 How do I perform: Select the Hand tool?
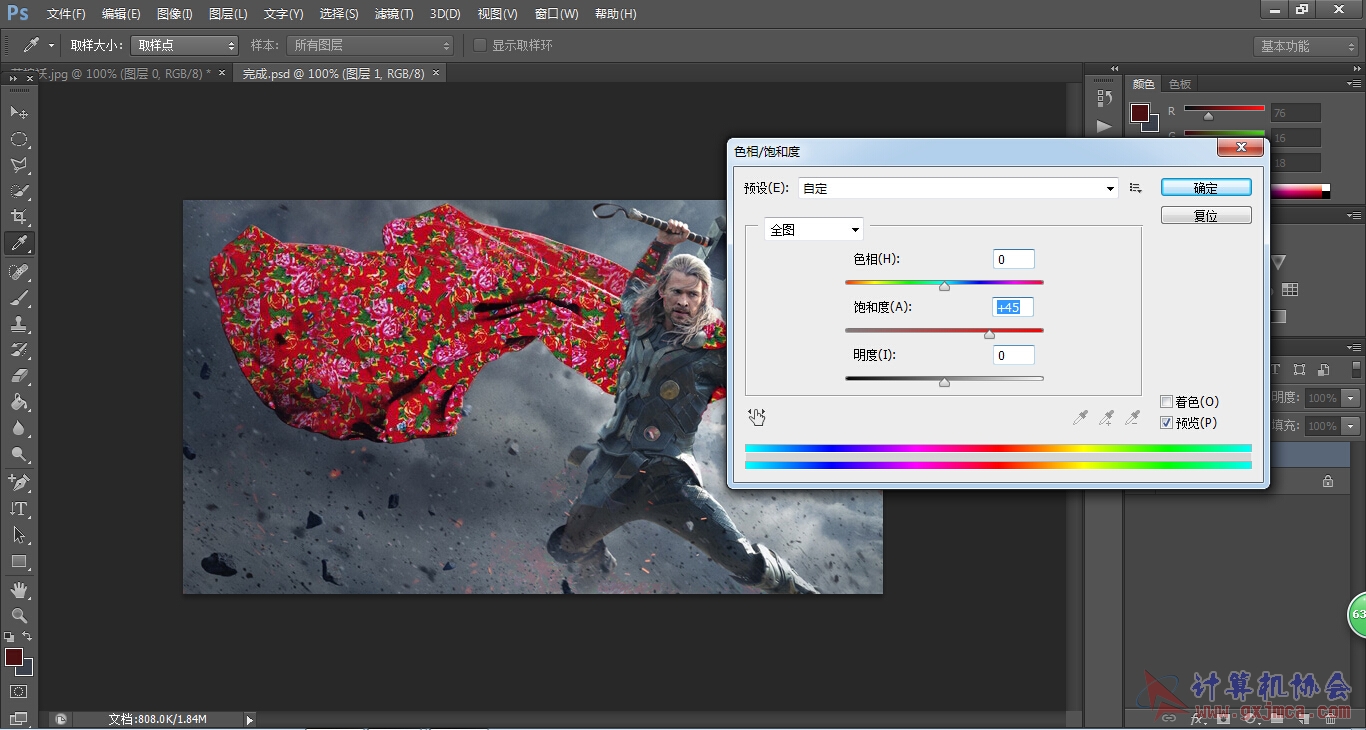pos(18,590)
